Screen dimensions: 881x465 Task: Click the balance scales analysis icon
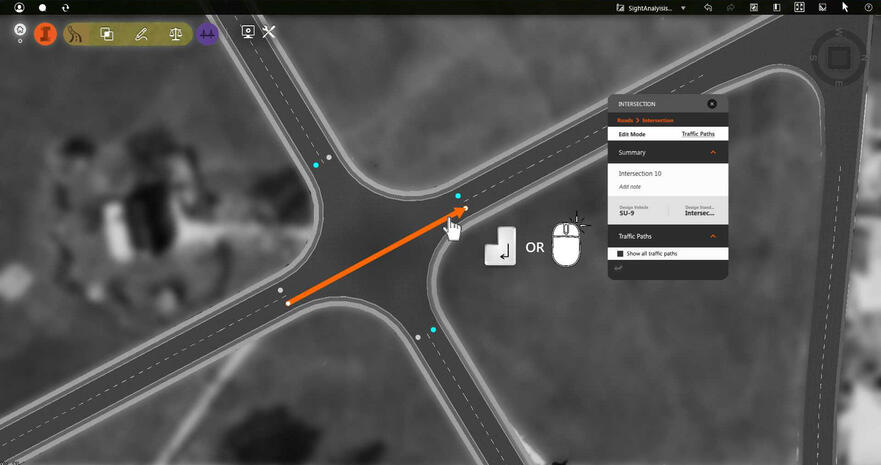(x=176, y=33)
